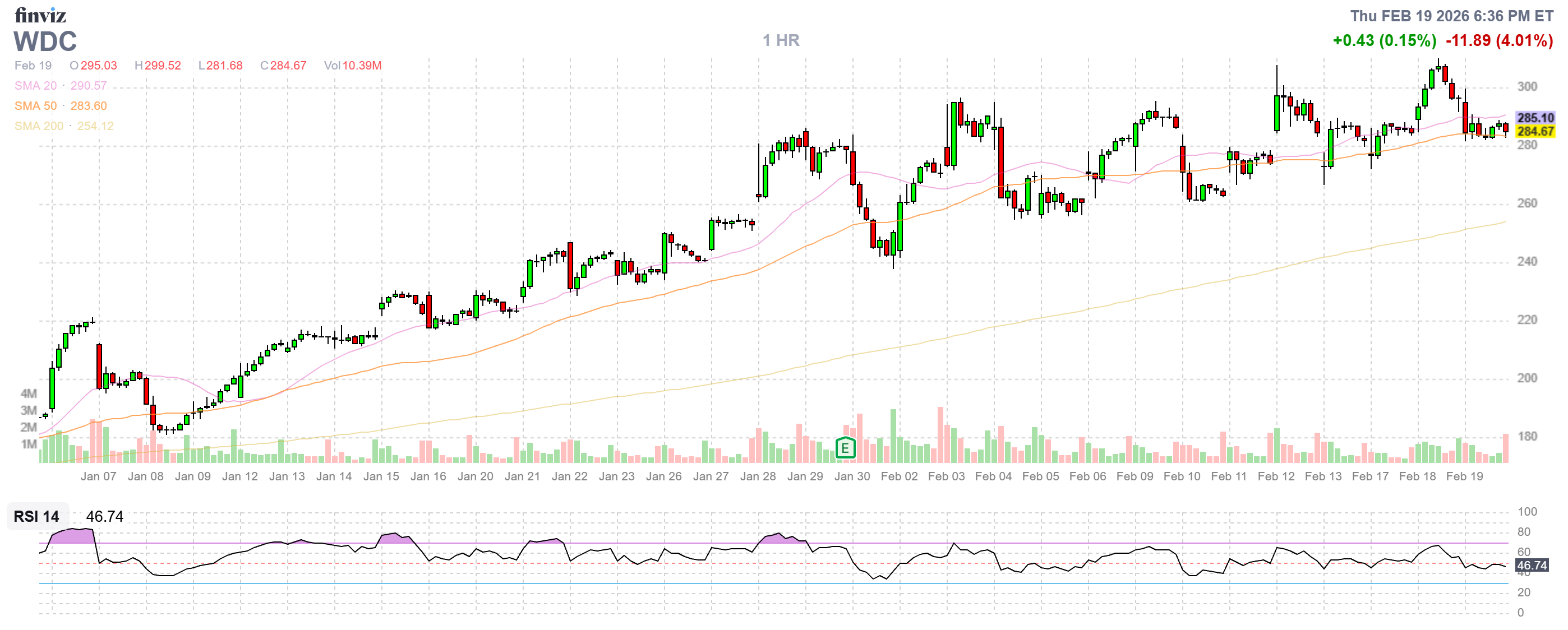The width and height of the screenshot is (1568, 630).
Task: Click the WDC ticker symbol title
Action: (x=45, y=41)
